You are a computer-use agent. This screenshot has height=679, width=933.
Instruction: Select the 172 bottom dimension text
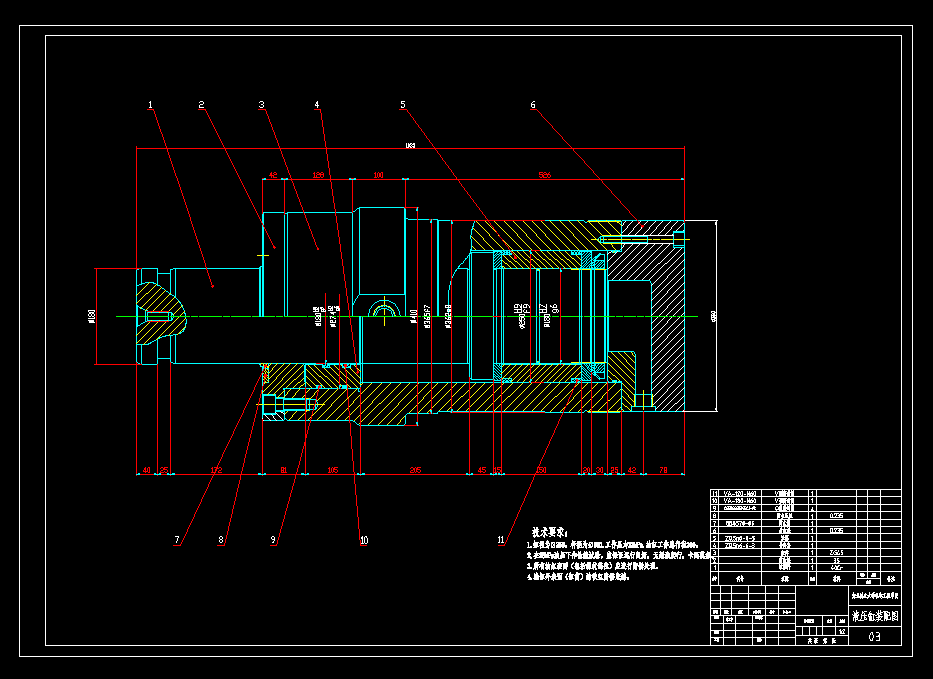pyautogui.click(x=216, y=470)
